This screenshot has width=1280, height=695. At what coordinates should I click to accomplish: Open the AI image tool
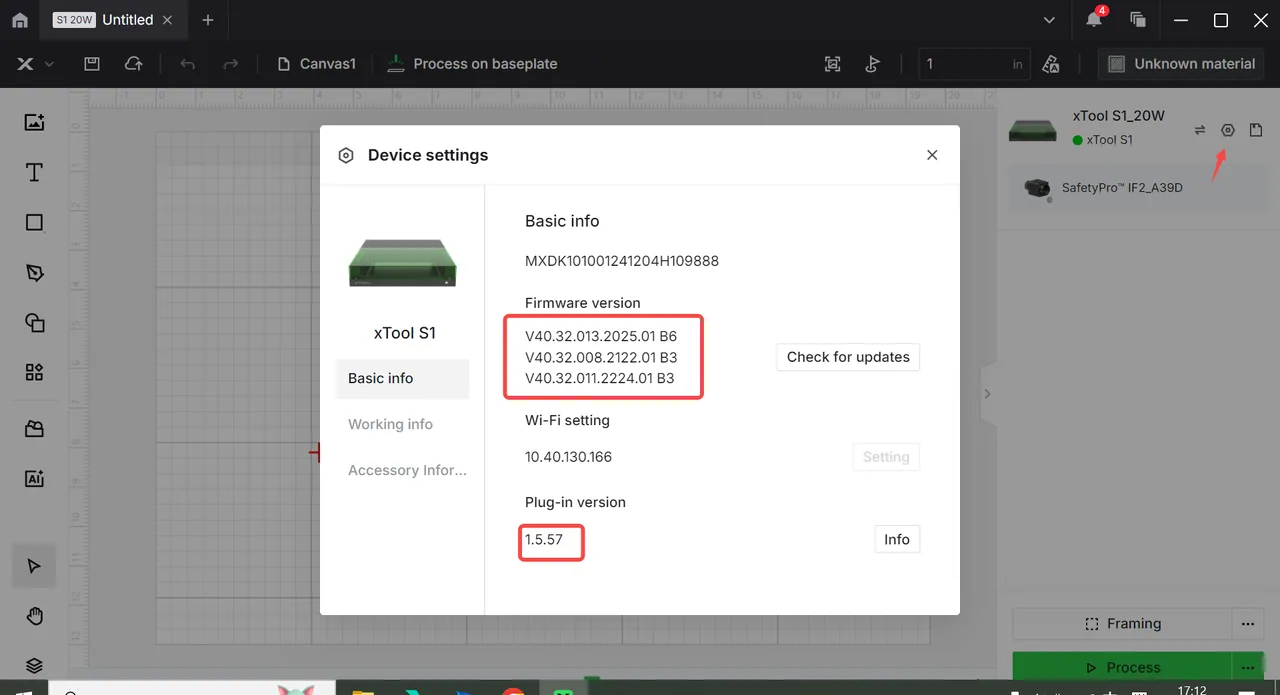click(x=34, y=479)
